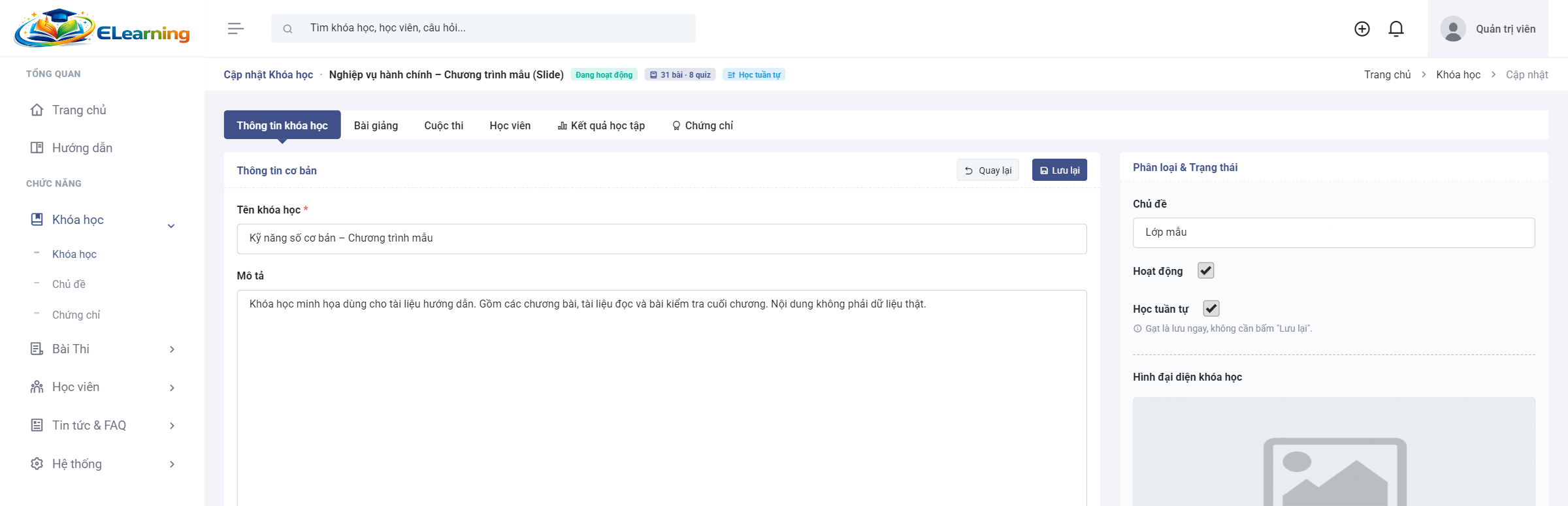The height and width of the screenshot is (506, 1568).
Task: Switch to the Cuộc thi tab
Action: (x=444, y=125)
